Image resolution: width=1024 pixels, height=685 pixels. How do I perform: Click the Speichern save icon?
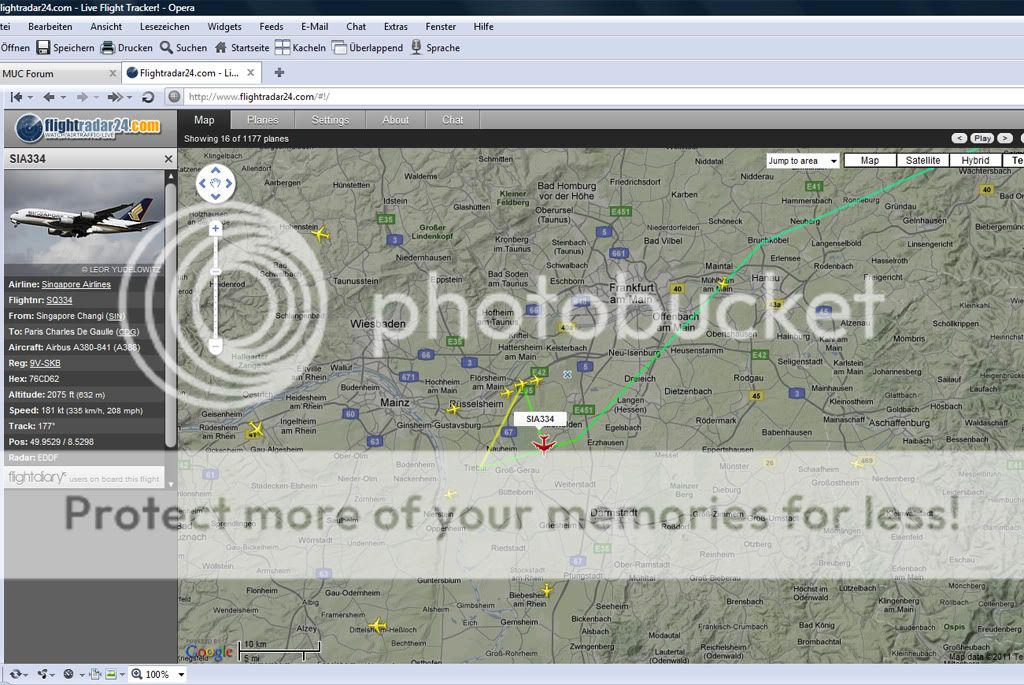tap(43, 47)
